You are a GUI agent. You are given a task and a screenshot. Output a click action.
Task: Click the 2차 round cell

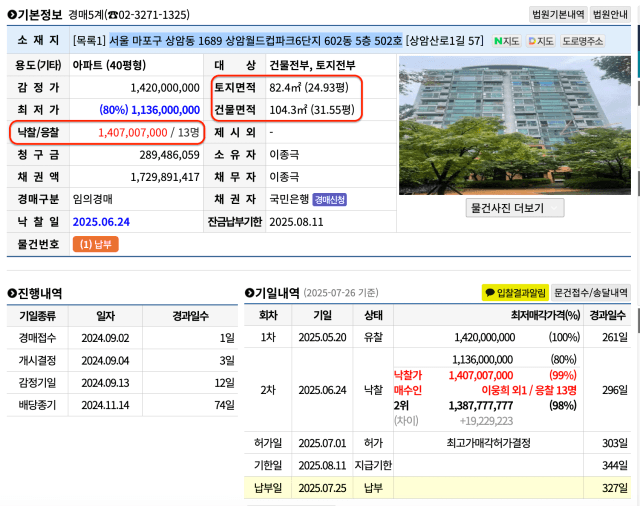click(268, 390)
